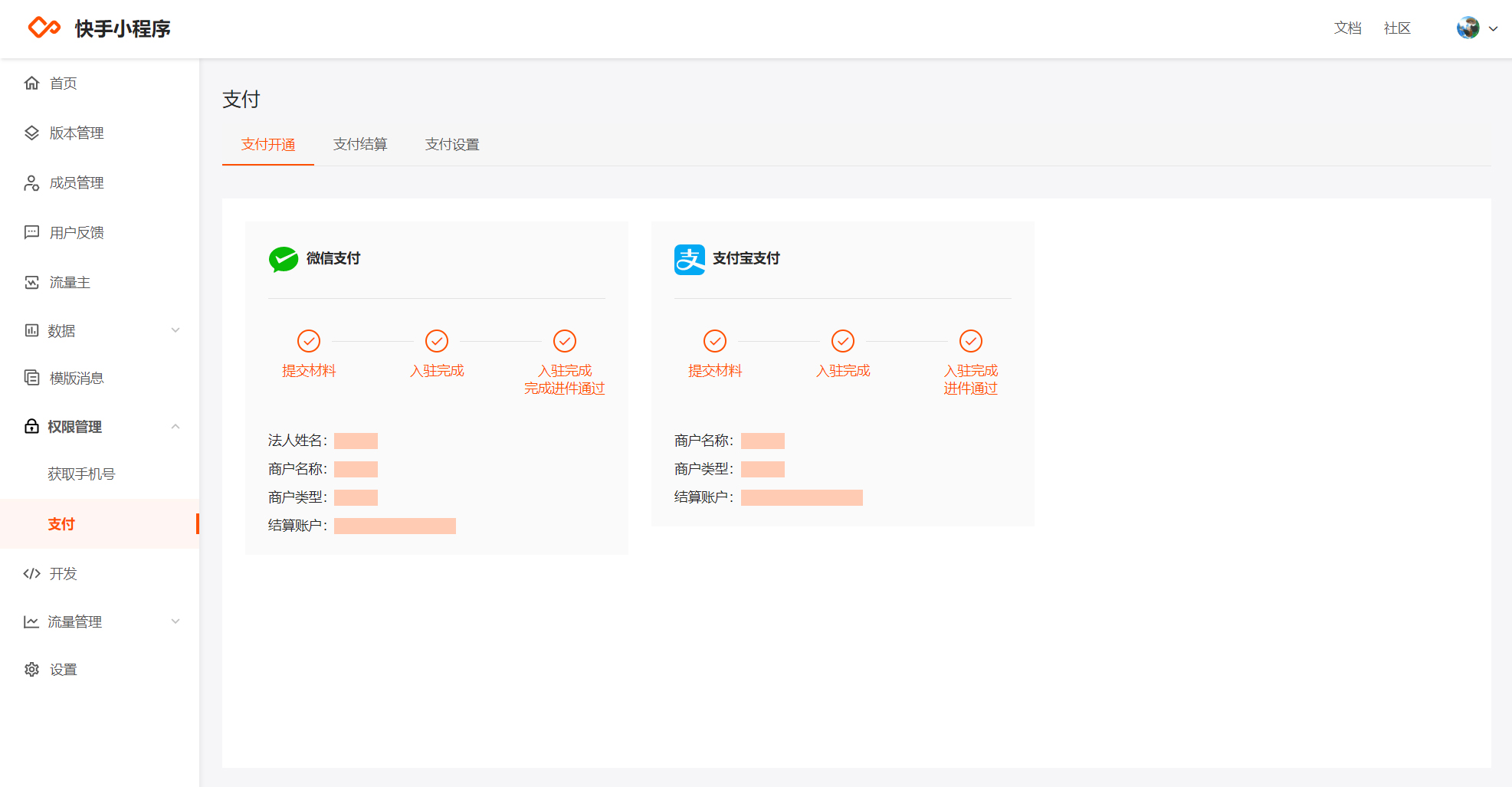Click the Alipay 提交材料 check circle
The image size is (1512, 787).
click(x=715, y=340)
